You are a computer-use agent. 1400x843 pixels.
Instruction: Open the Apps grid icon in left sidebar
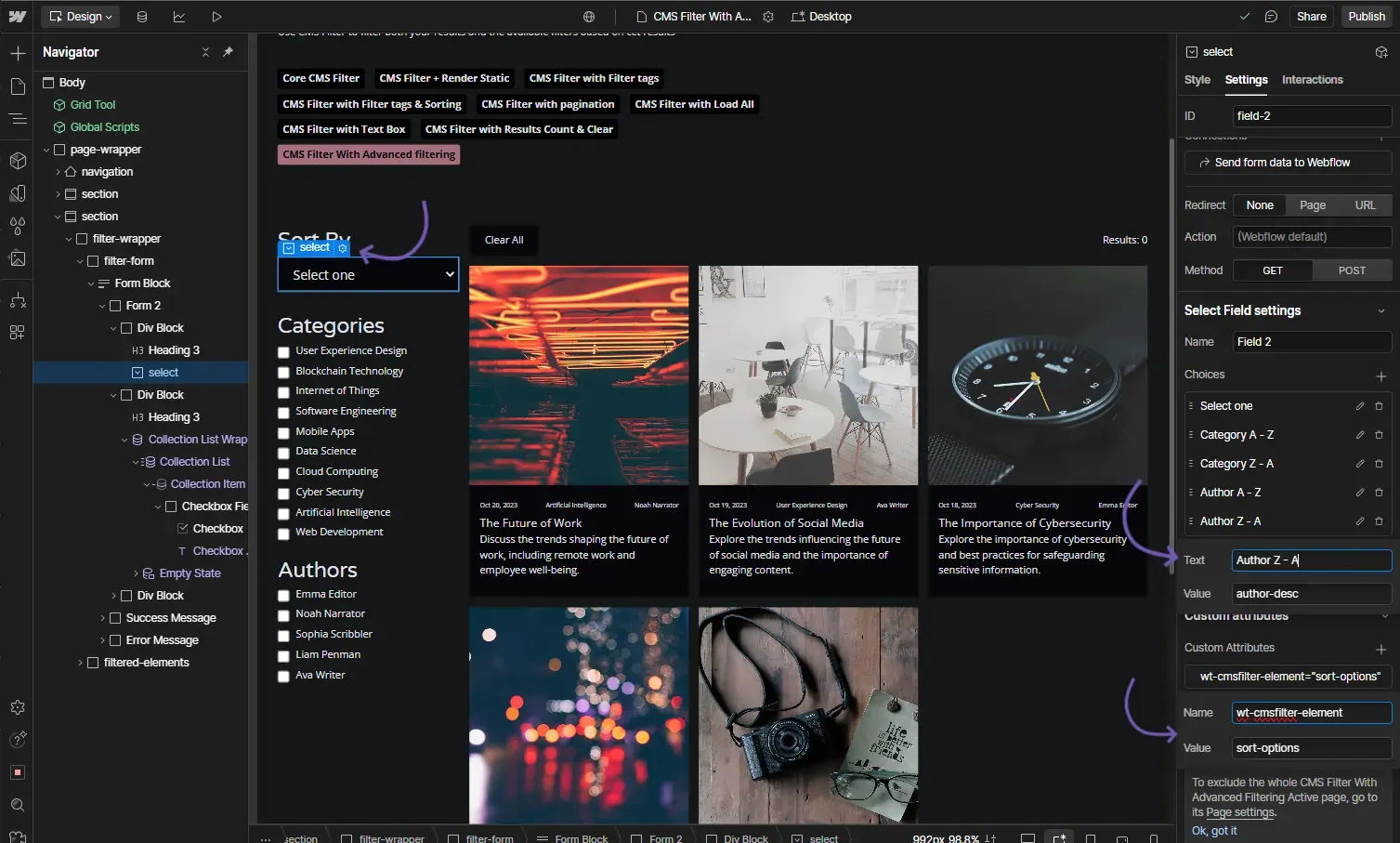18,332
